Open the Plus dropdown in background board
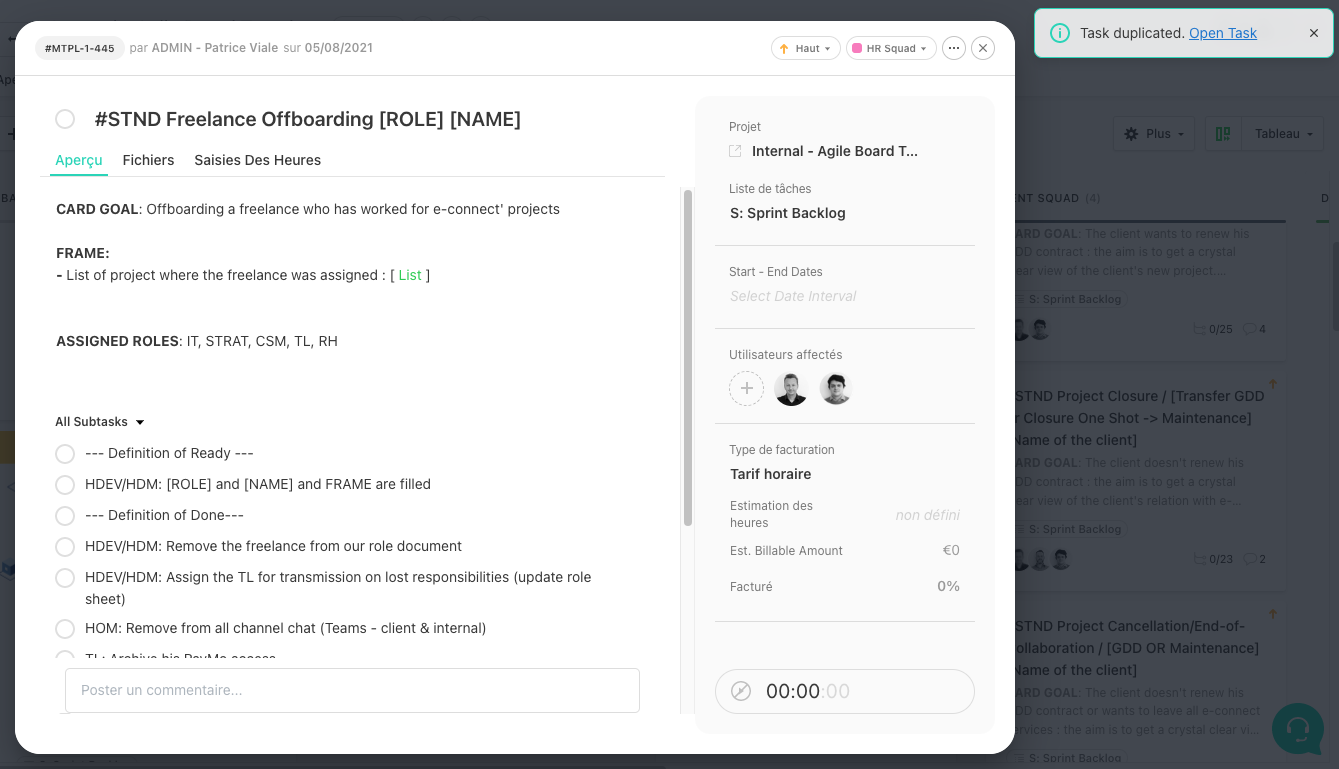This screenshot has height=769, width=1339. [1156, 134]
